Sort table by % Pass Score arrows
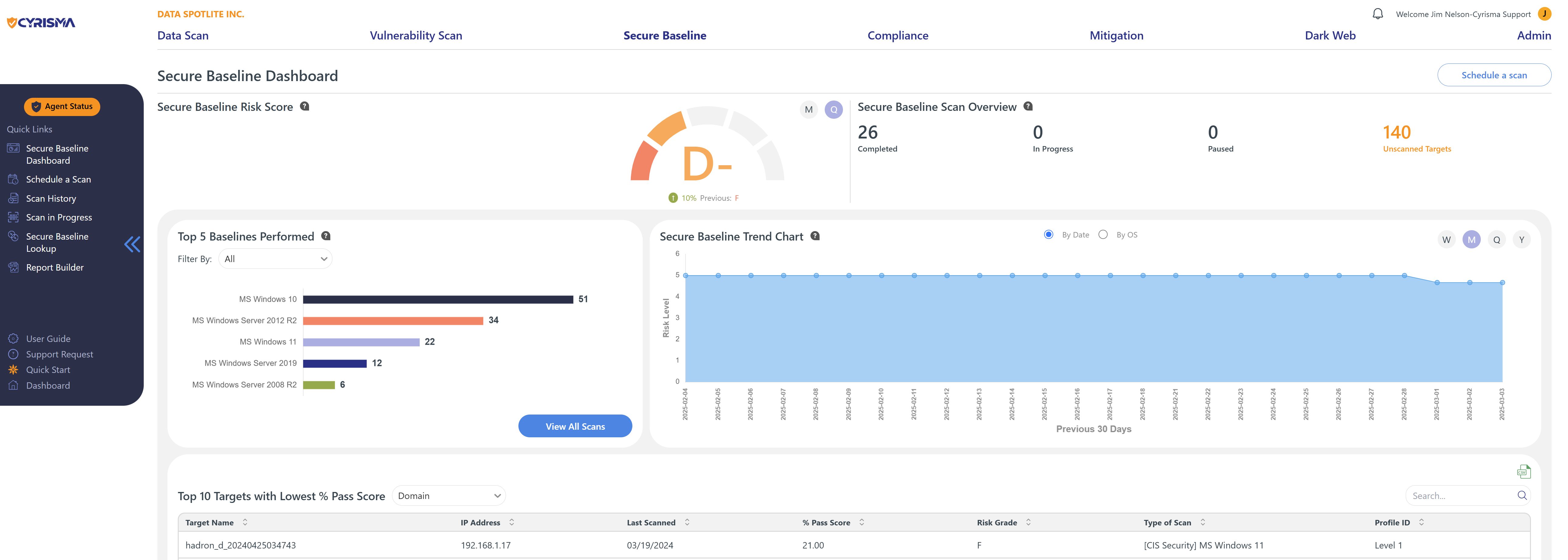 click(x=862, y=522)
